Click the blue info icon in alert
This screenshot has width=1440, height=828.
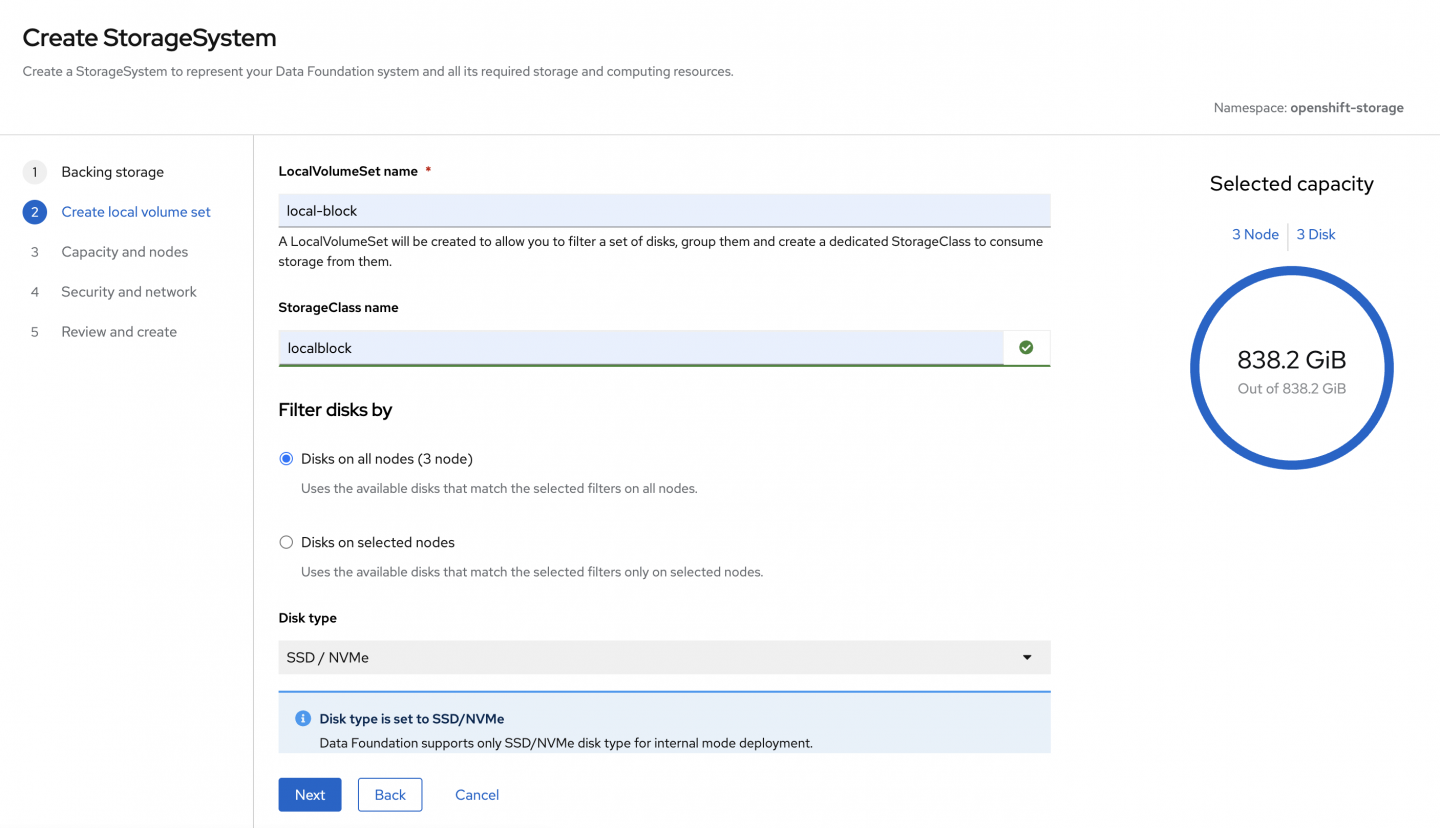303,719
